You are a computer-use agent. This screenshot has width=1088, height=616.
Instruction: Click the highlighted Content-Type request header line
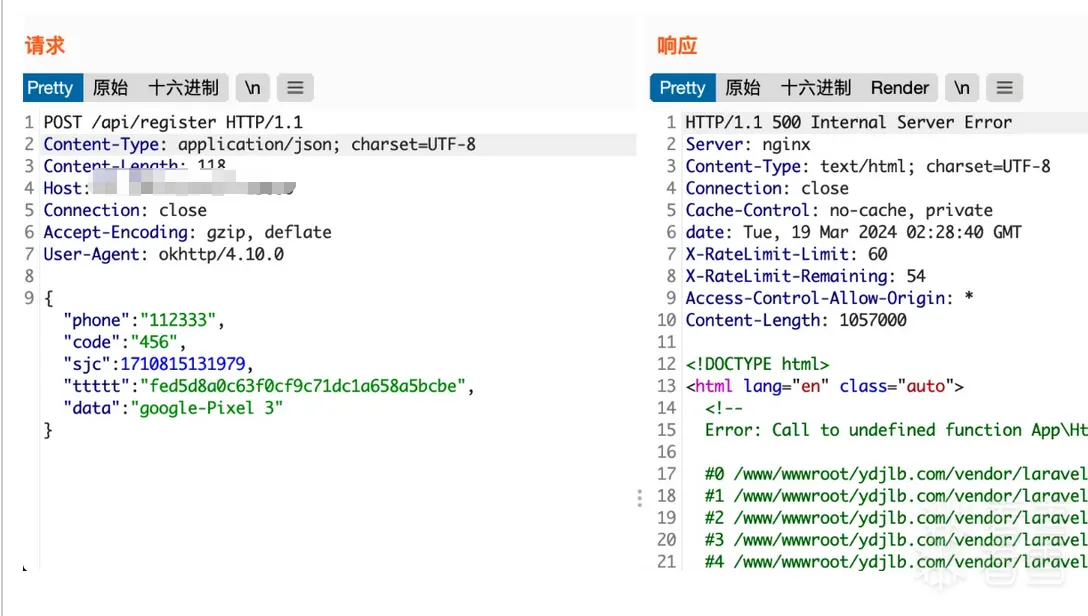pyautogui.click(x=259, y=144)
